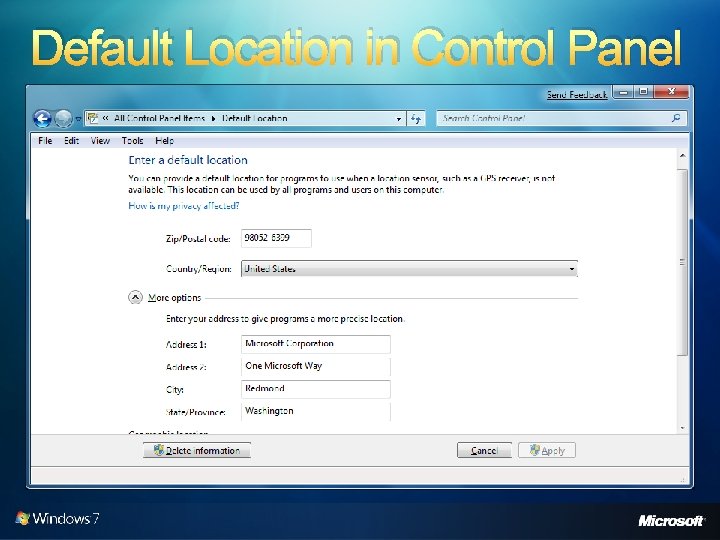Open the Send Feedback link
Image resolution: width=720 pixels, height=540 pixels.
point(577,95)
